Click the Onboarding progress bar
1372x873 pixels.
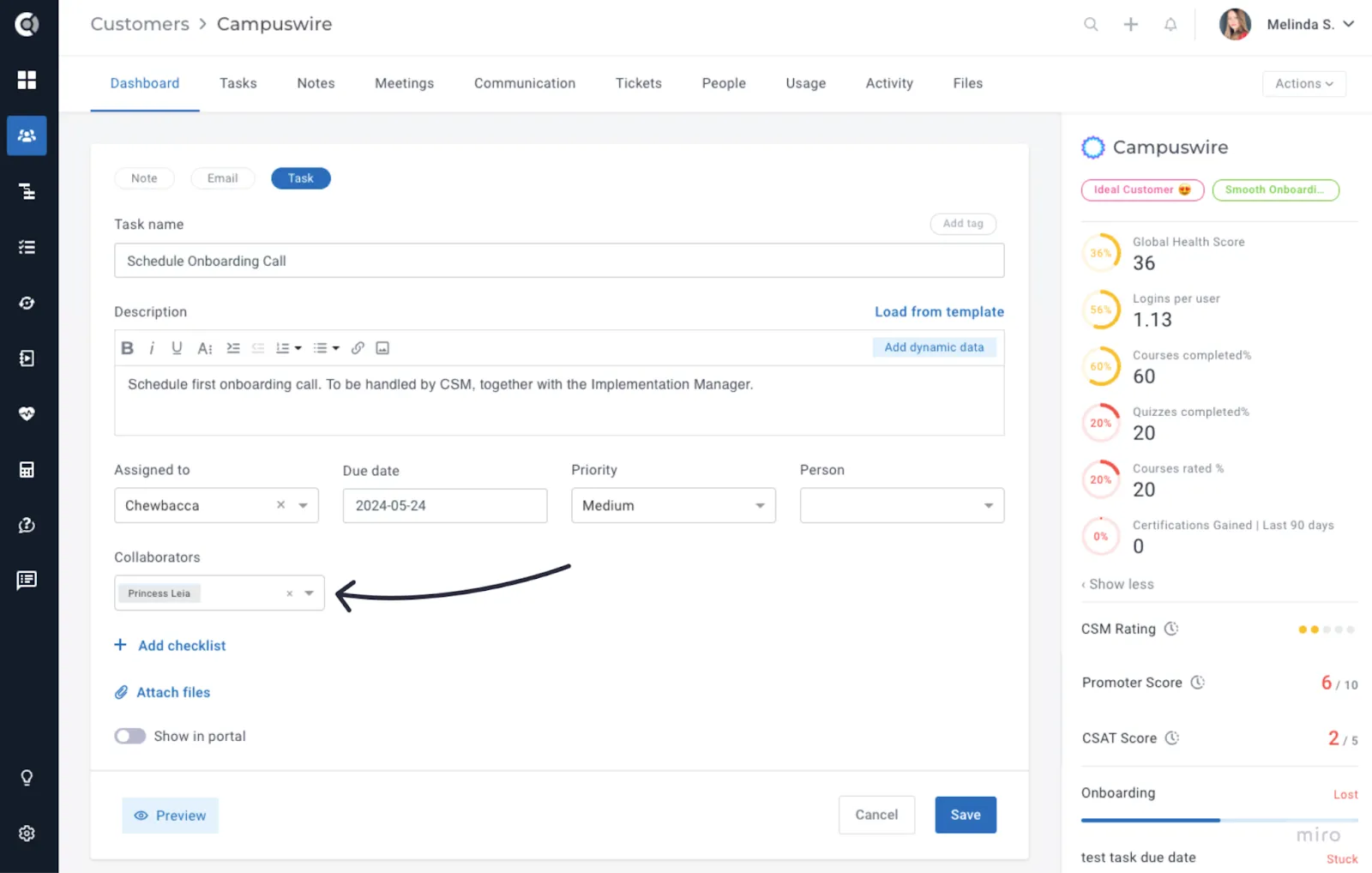pyautogui.click(x=1219, y=820)
